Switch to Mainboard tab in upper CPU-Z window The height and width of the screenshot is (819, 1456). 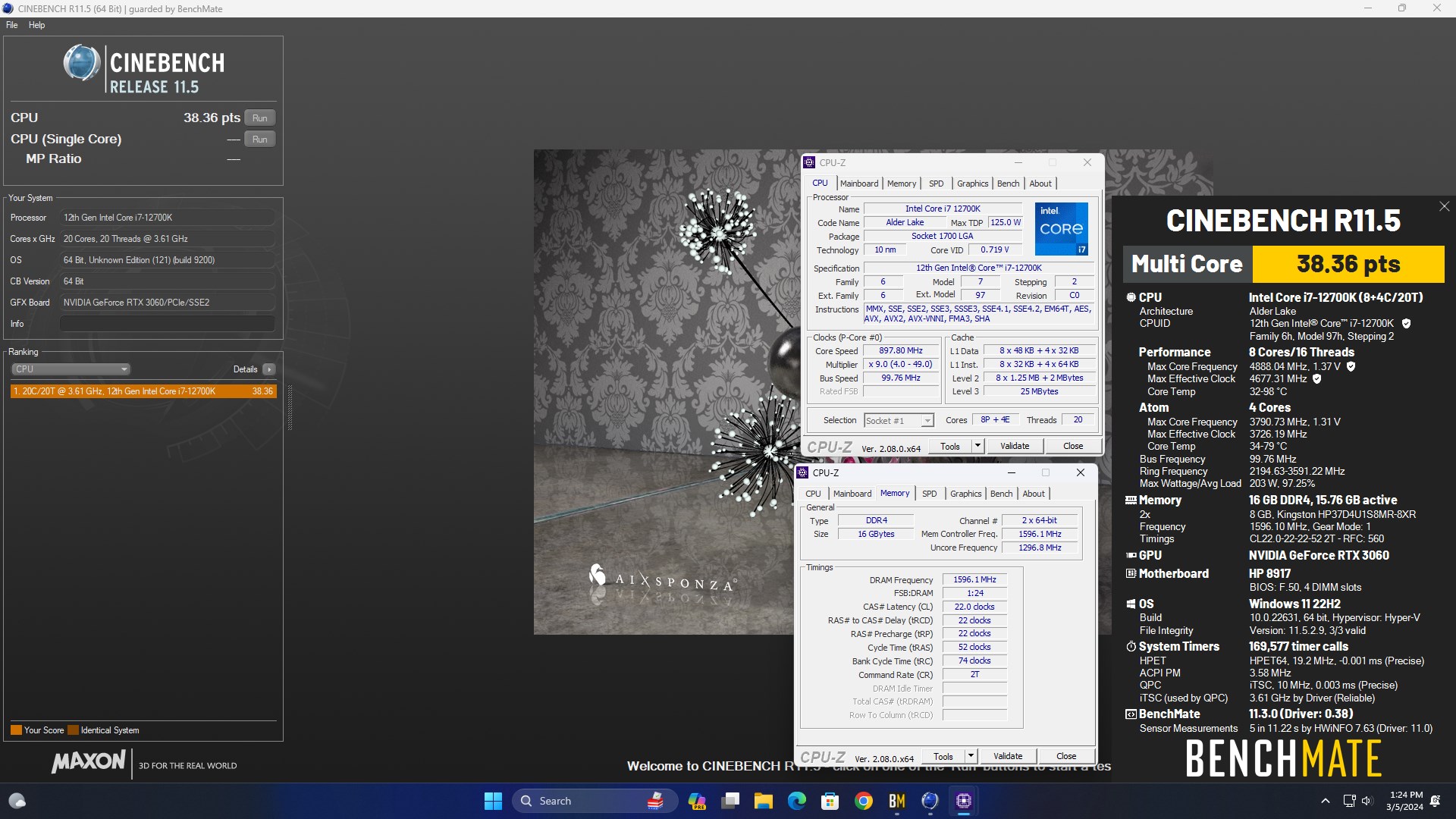[x=859, y=184]
